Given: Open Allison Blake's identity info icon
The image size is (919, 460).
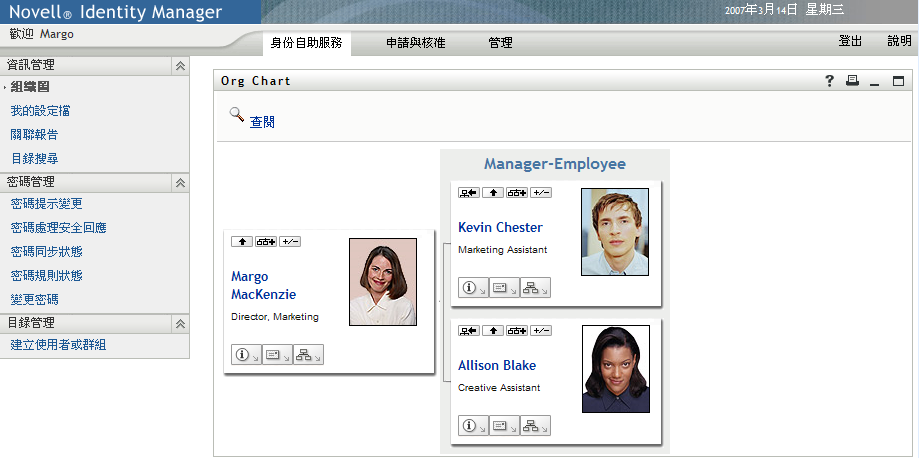Looking at the screenshot, I should click(473, 426).
